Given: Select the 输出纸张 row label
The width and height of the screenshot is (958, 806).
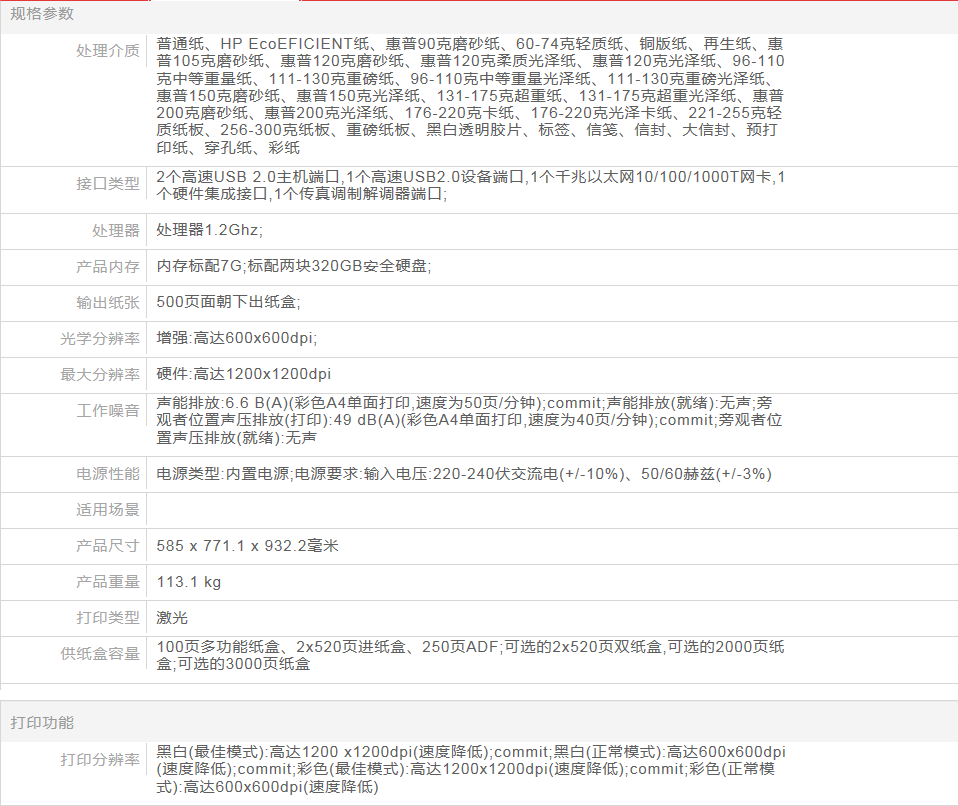Looking at the screenshot, I should point(108,302).
